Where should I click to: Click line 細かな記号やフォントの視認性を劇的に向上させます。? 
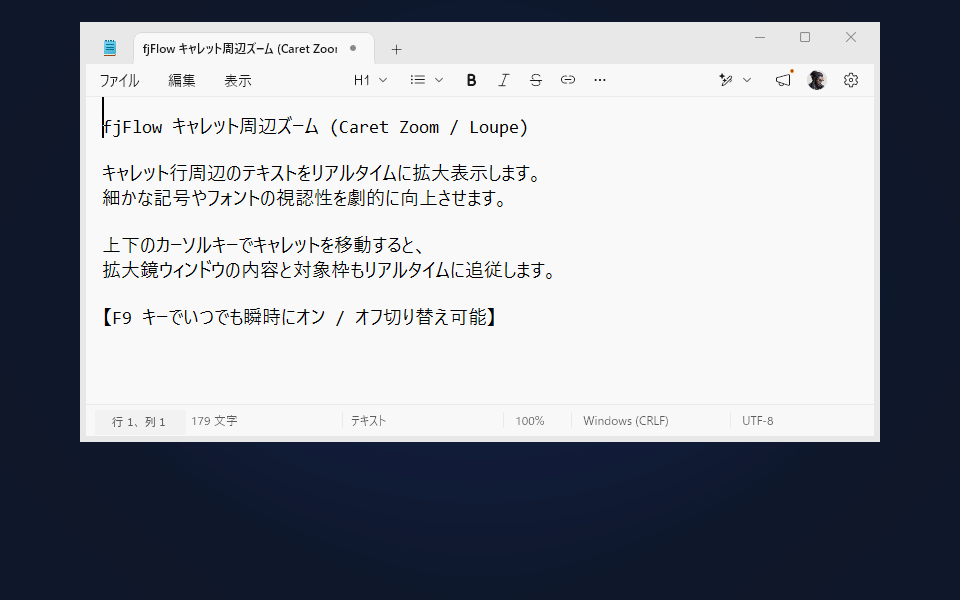pos(304,198)
